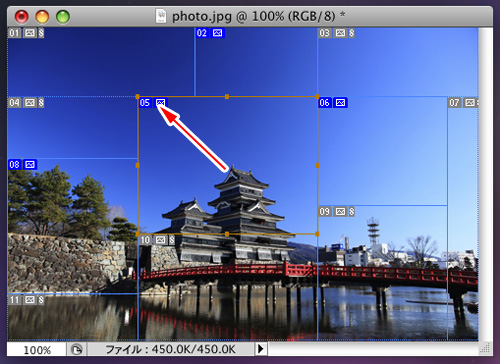Image resolution: width=500 pixels, height=364 pixels.
Task: Select the slice 02 image icon
Action: pyautogui.click(x=217, y=33)
